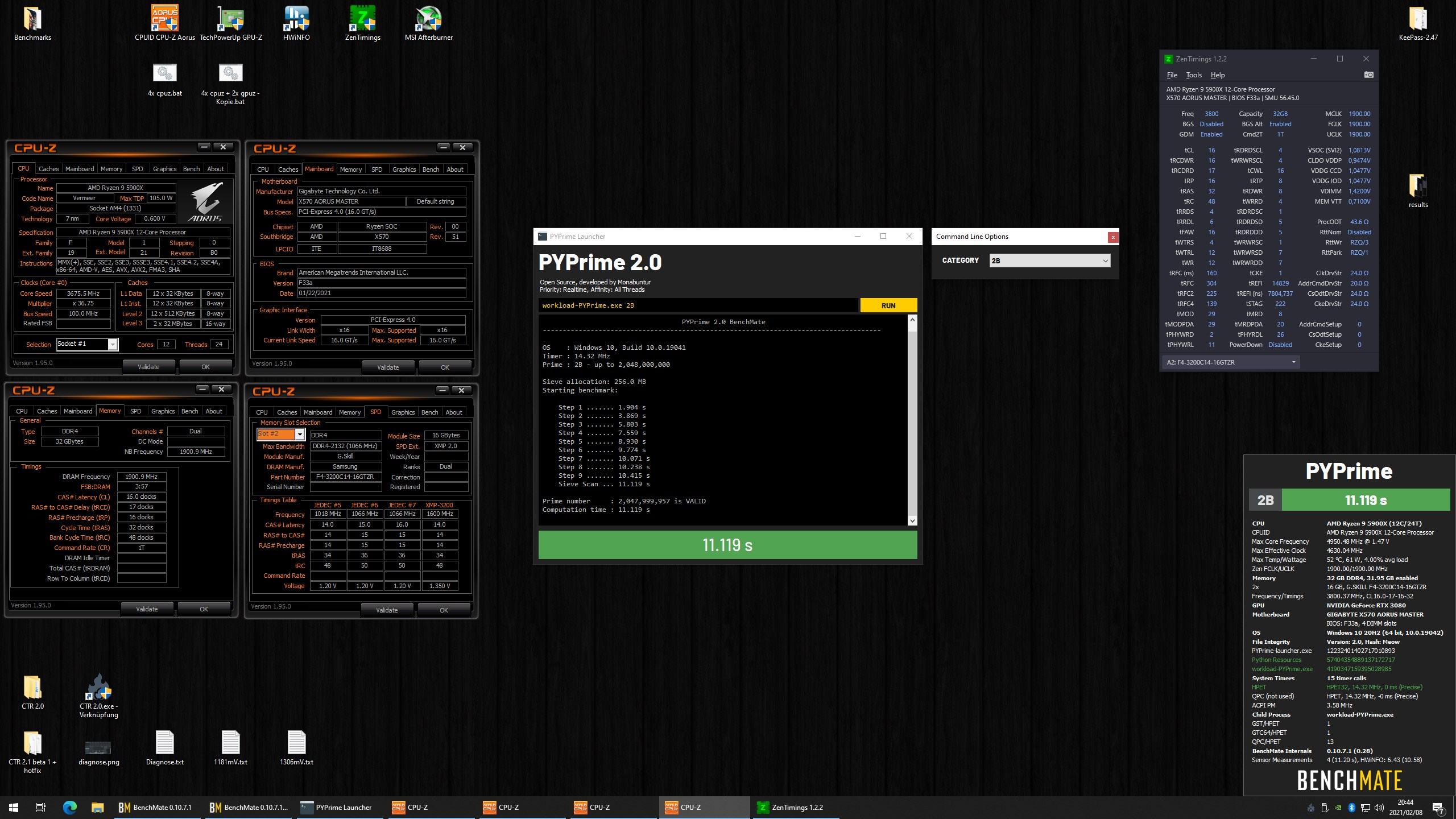Viewport: 1456px width, 819px height.
Task: Click the green 11.119 s result bar
Action: pyautogui.click(x=727, y=545)
